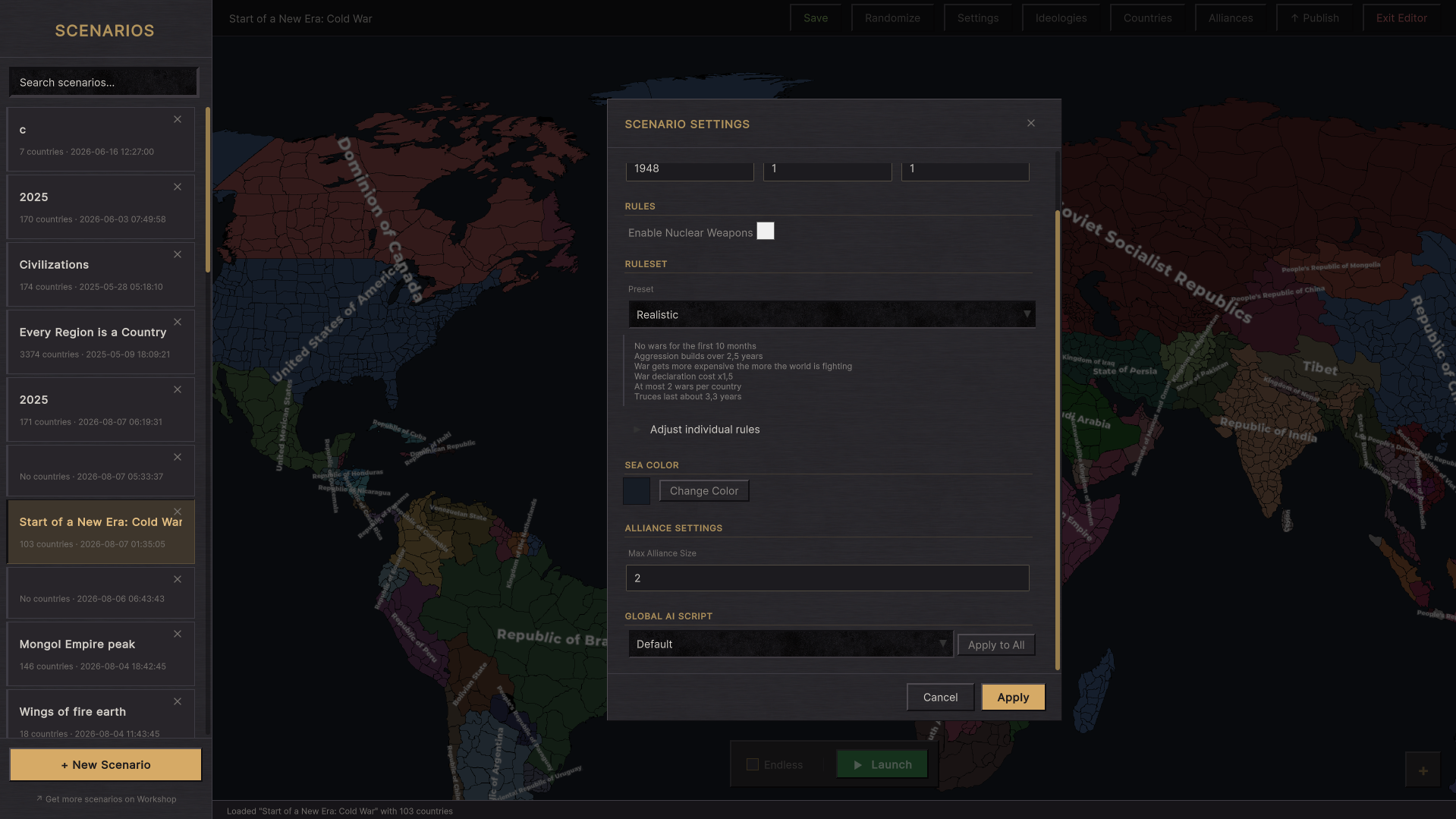Delete the 170 countries 2025 scenario
Image resolution: width=1456 pixels, height=819 pixels.
178,187
